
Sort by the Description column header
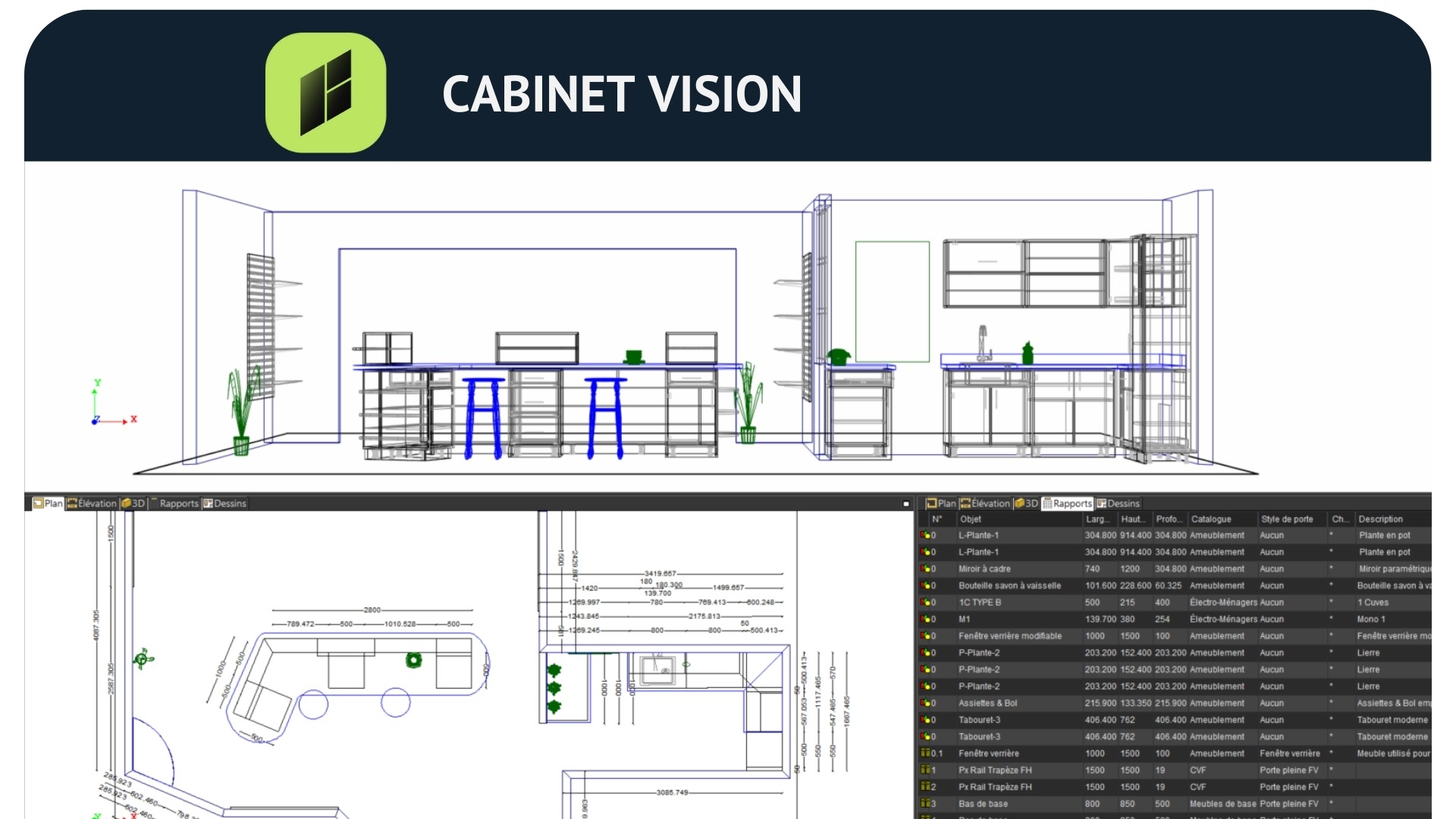coord(1392,519)
